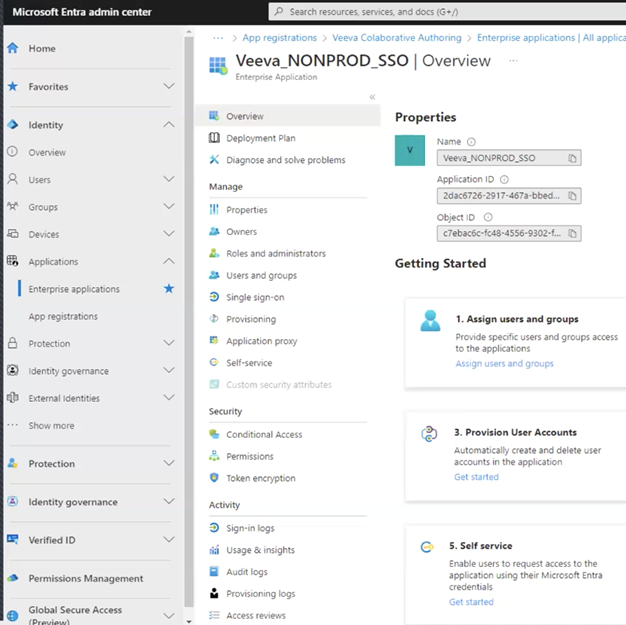Open Owners under Manage
The height and width of the screenshot is (625, 626).
point(242,232)
